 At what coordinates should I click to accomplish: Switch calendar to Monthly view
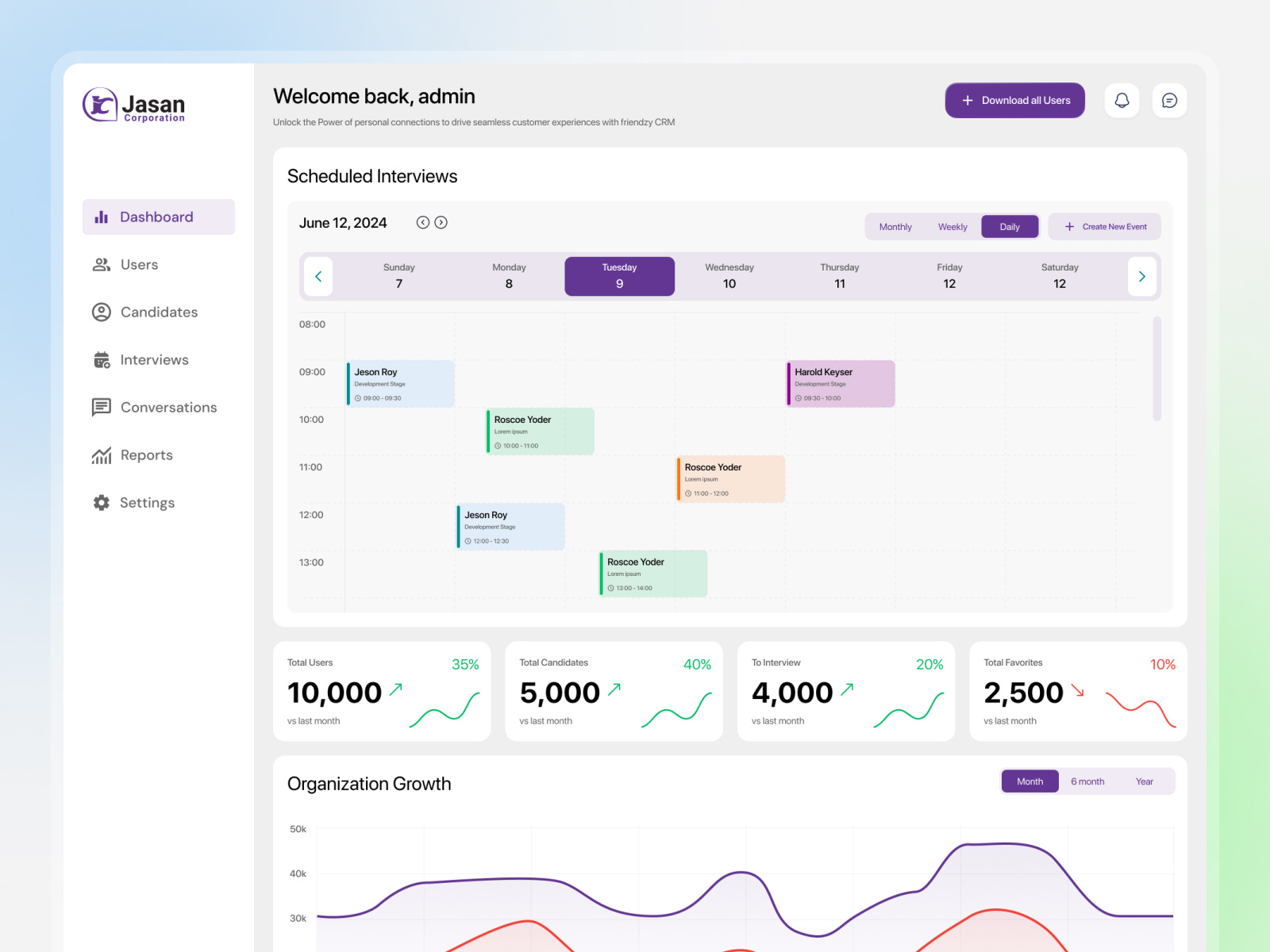point(895,227)
